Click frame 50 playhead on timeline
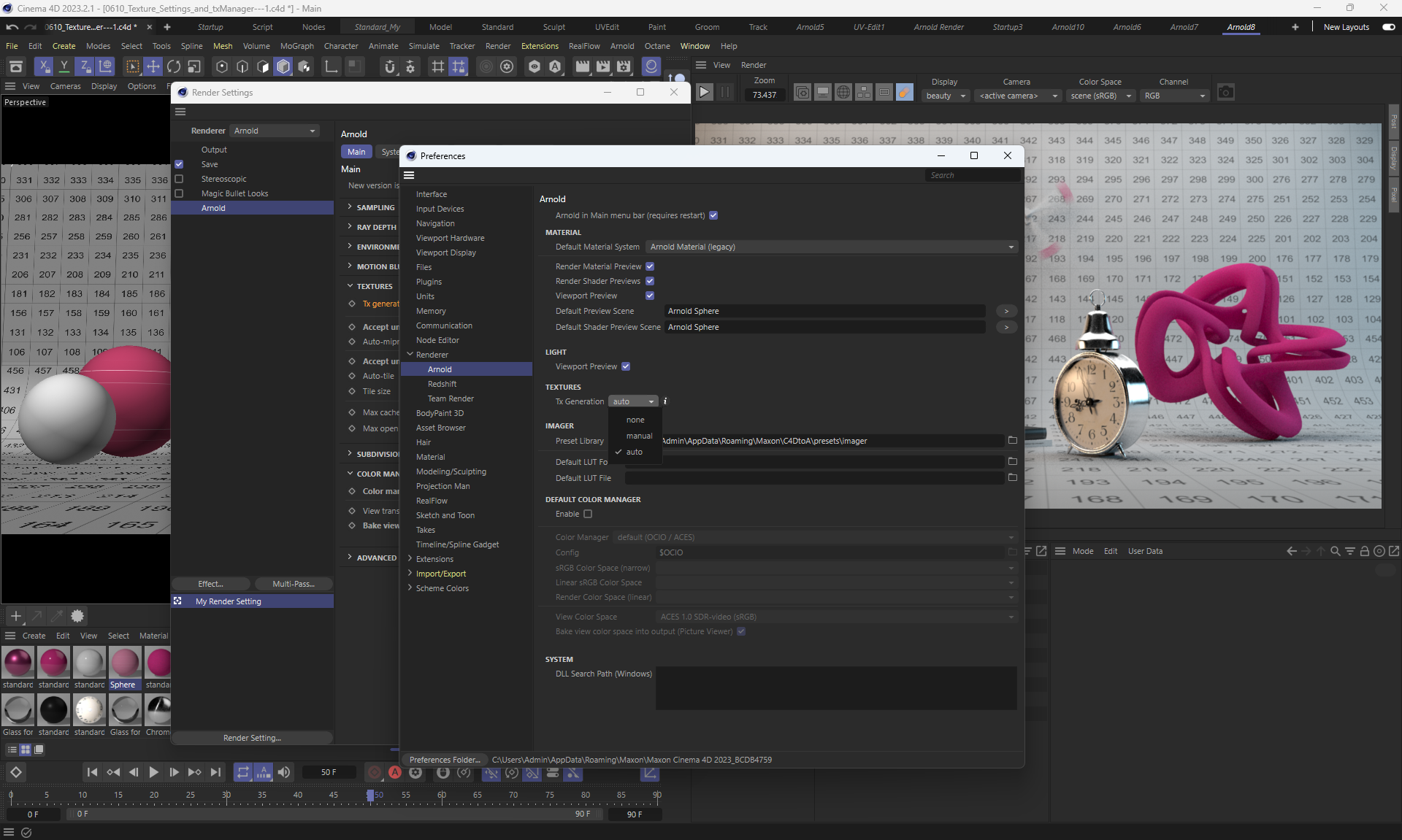The width and height of the screenshot is (1402, 840). (371, 795)
